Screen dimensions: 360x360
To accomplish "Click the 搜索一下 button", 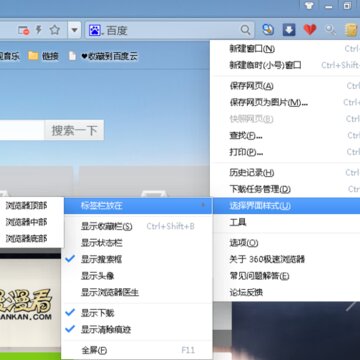I will point(74,130).
